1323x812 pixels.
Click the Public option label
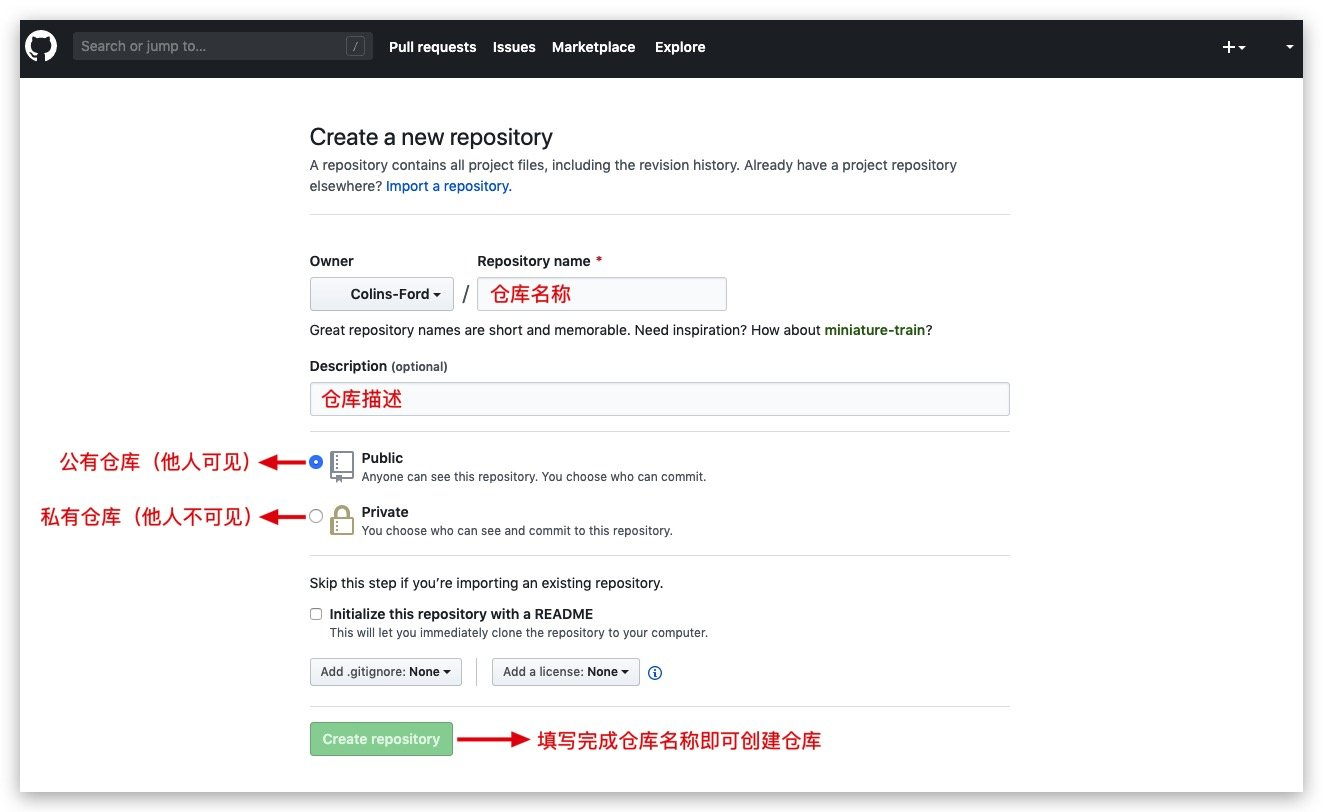(382, 458)
